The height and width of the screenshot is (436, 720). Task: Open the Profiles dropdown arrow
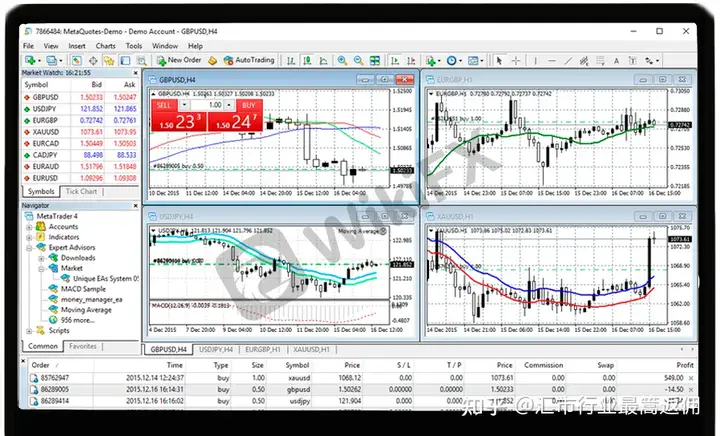61,61
